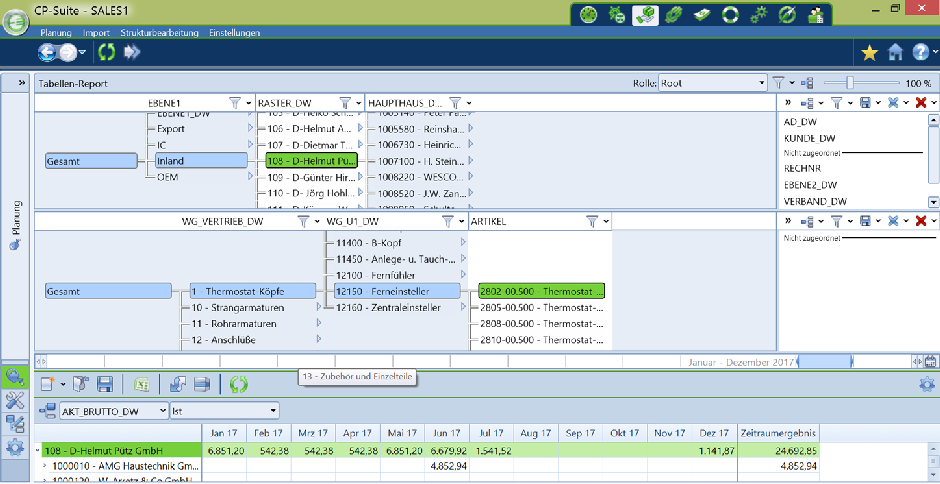The height and width of the screenshot is (484, 940).
Task: Navigate back with the blue arrow
Action: point(47,53)
